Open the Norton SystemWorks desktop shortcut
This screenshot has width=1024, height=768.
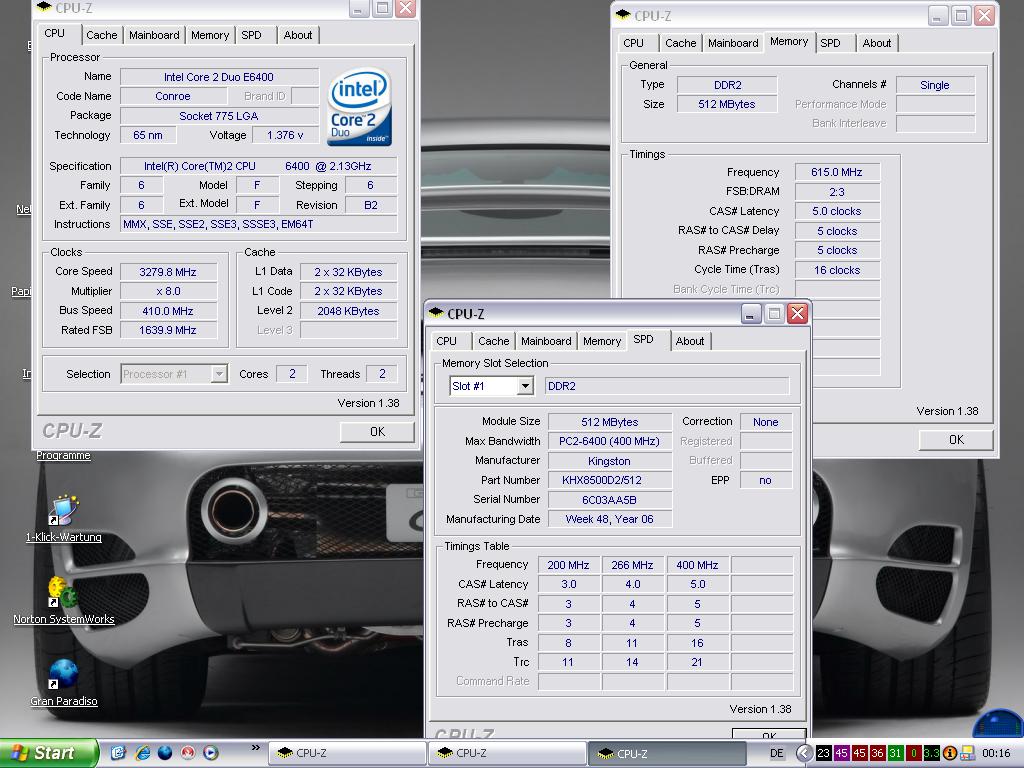pyautogui.click(x=63, y=592)
